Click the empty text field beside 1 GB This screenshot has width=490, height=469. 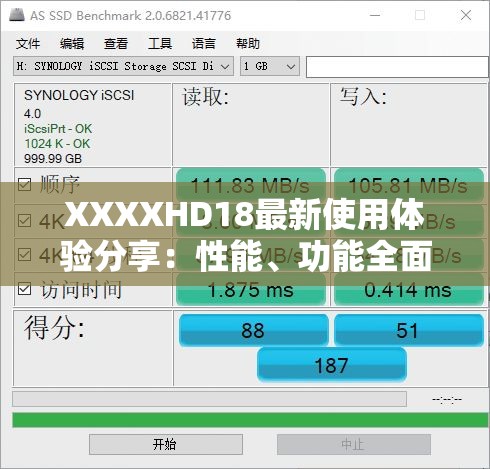pos(397,67)
